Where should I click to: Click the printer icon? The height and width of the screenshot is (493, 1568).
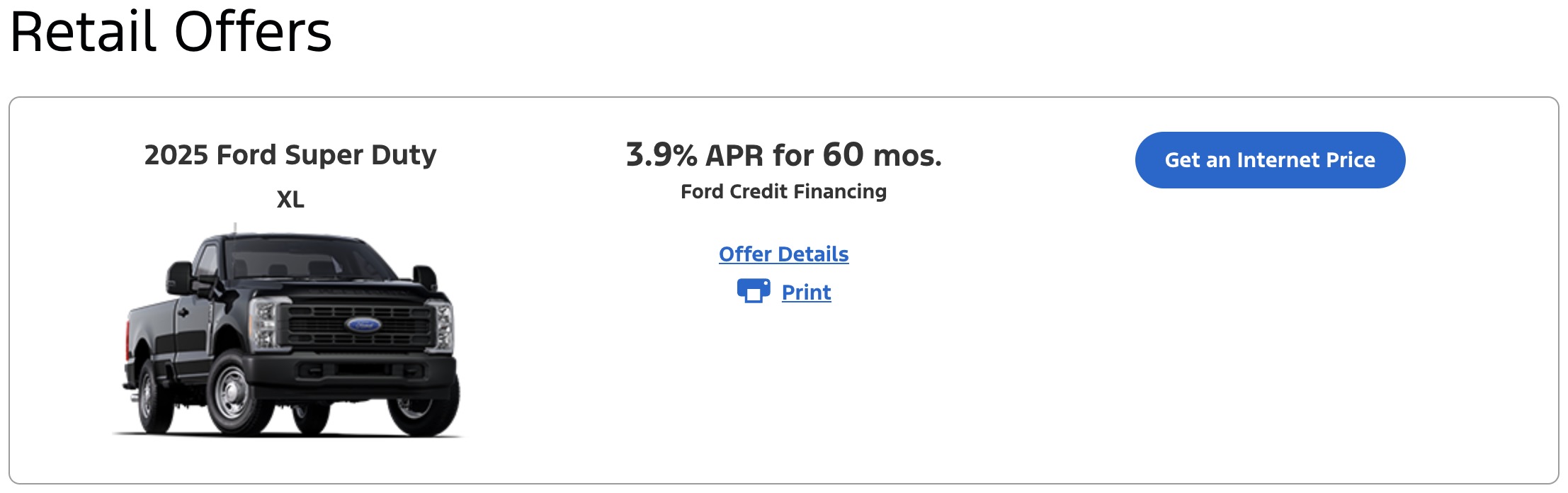pyautogui.click(x=753, y=291)
